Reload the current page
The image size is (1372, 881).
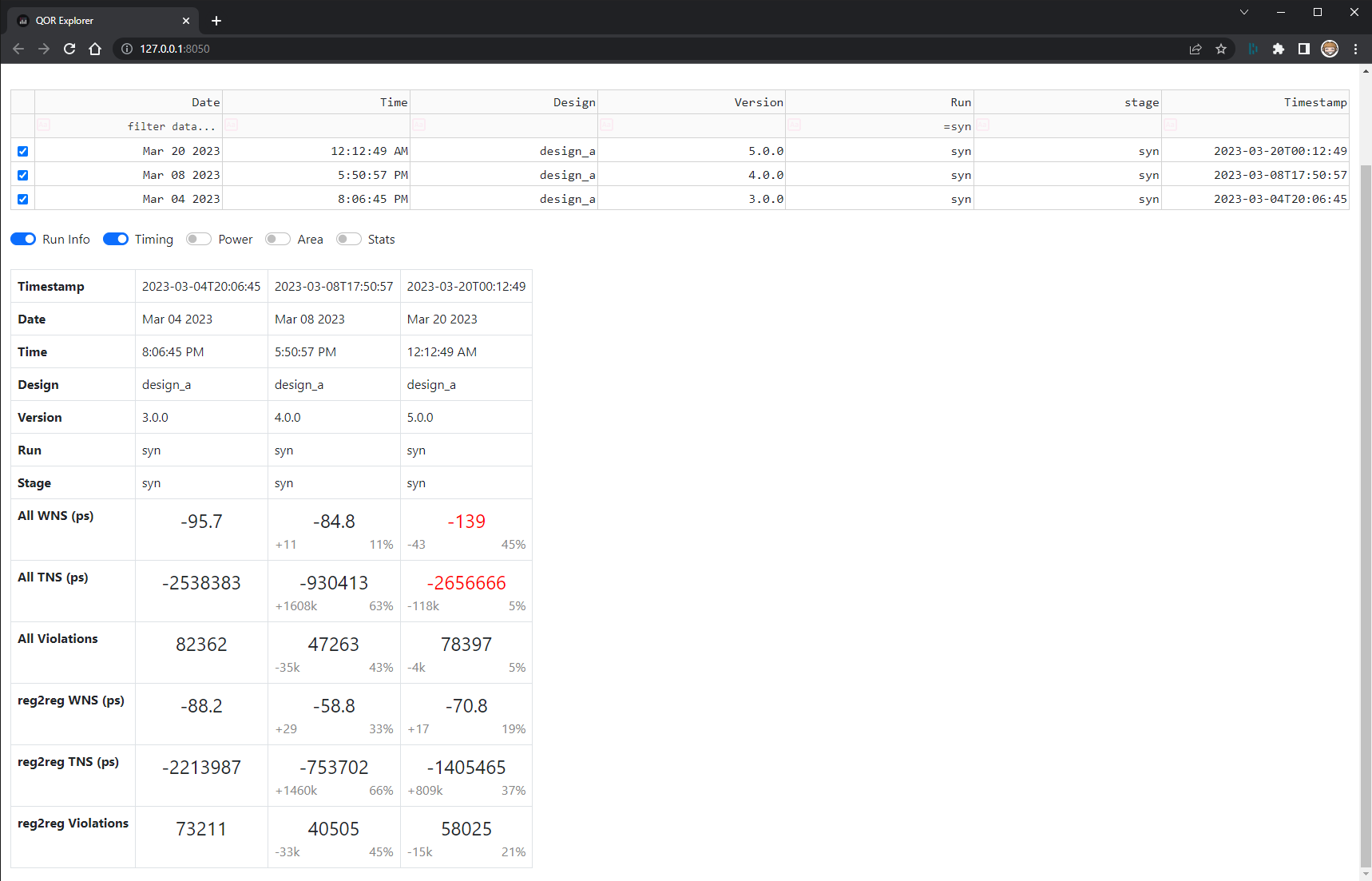pos(69,49)
